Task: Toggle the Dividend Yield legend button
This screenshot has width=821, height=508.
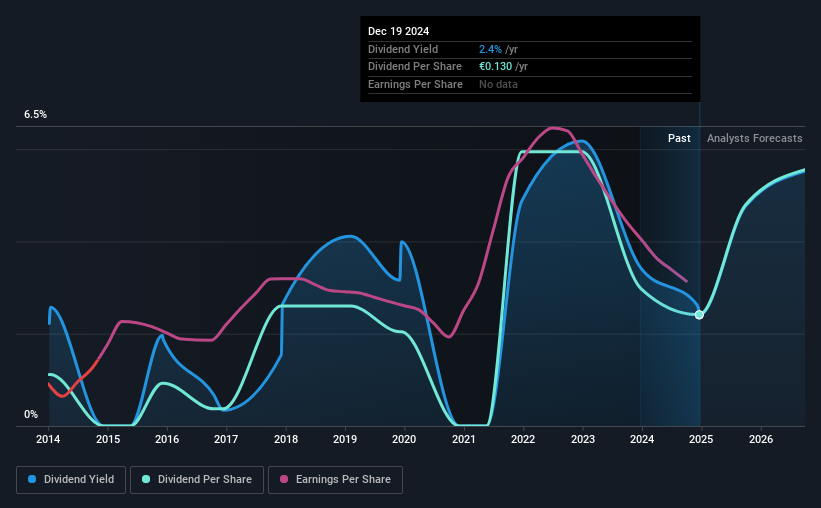Action: 71,480
